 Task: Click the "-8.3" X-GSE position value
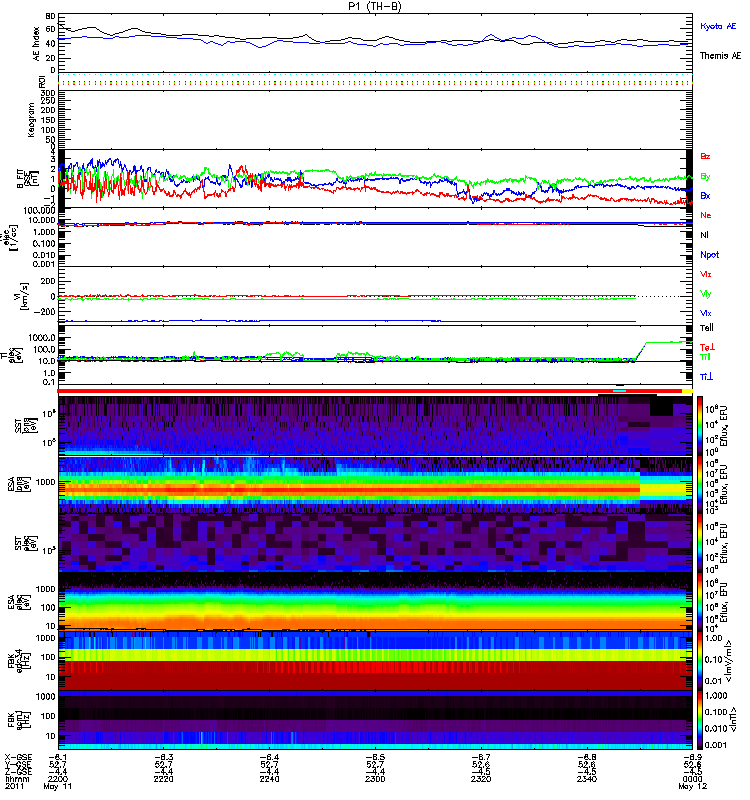[163, 758]
